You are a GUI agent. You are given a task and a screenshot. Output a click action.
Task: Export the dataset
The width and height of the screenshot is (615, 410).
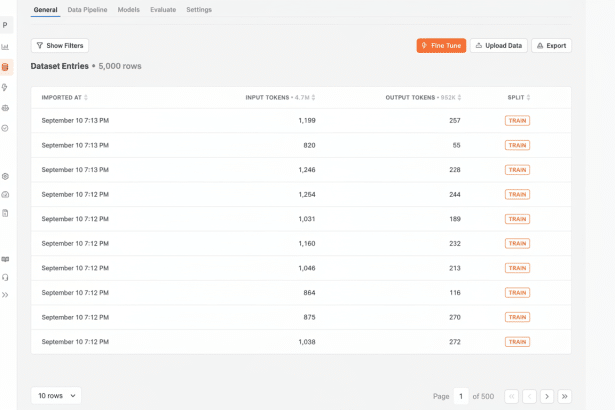click(x=551, y=46)
